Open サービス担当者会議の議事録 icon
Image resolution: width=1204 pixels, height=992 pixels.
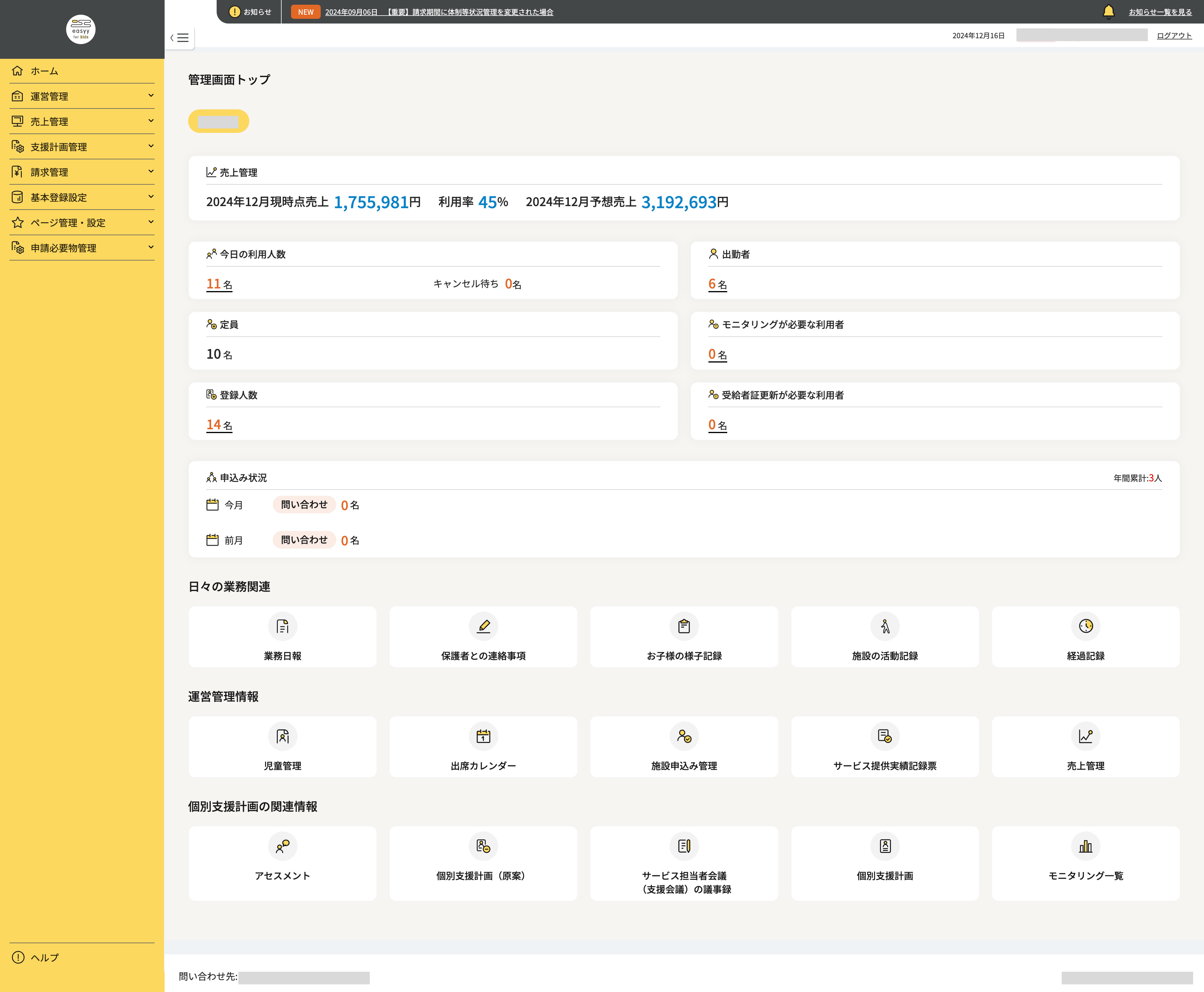click(x=684, y=846)
